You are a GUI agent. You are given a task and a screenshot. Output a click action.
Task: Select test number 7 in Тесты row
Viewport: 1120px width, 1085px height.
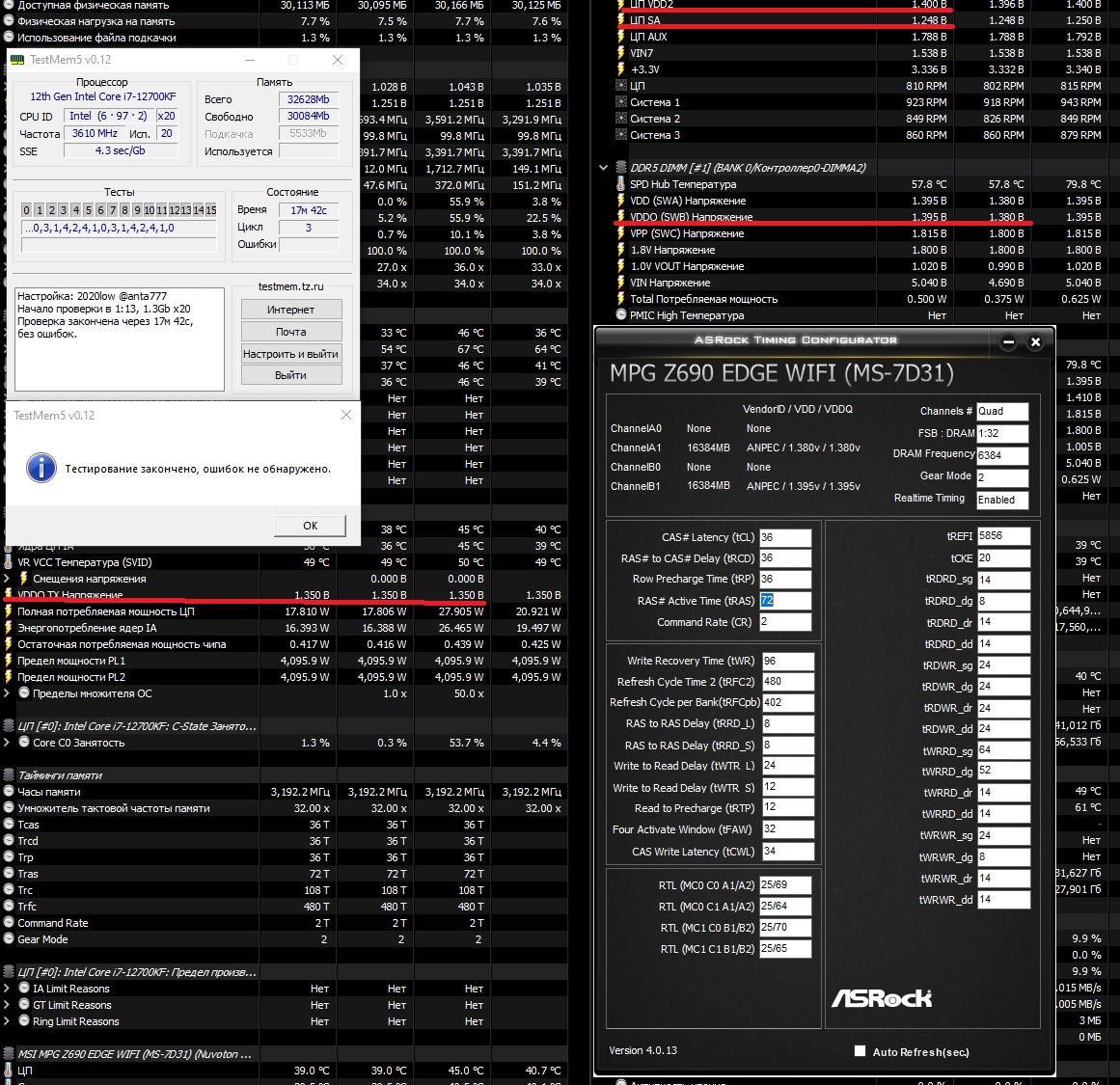[112, 210]
